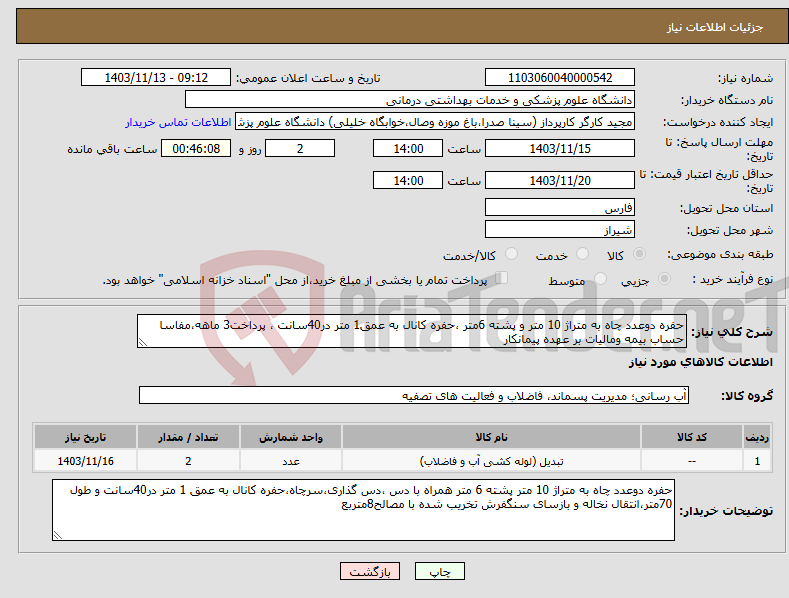Click the price validity date 1403/11/20
Image resolution: width=789 pixels, height=598 pixels.
560,180
